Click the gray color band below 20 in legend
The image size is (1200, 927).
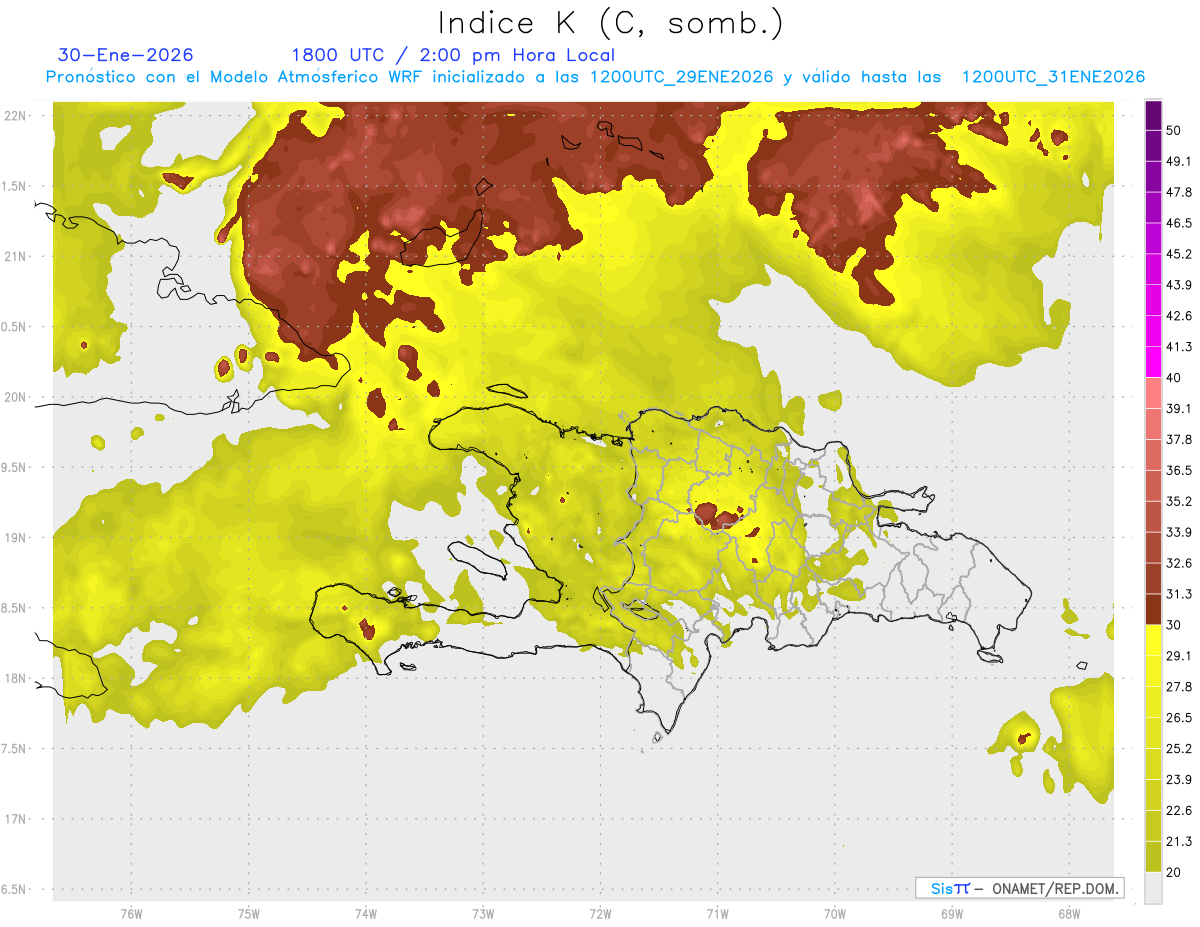point(1154,888)
